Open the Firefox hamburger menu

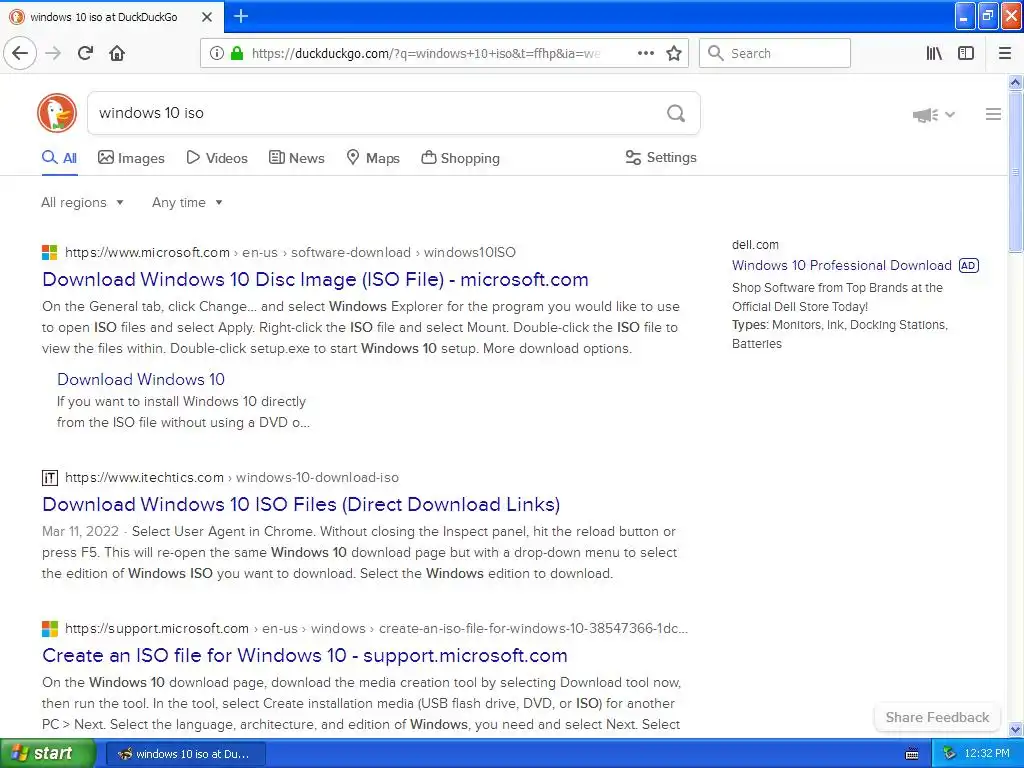tap(1004, 53)
